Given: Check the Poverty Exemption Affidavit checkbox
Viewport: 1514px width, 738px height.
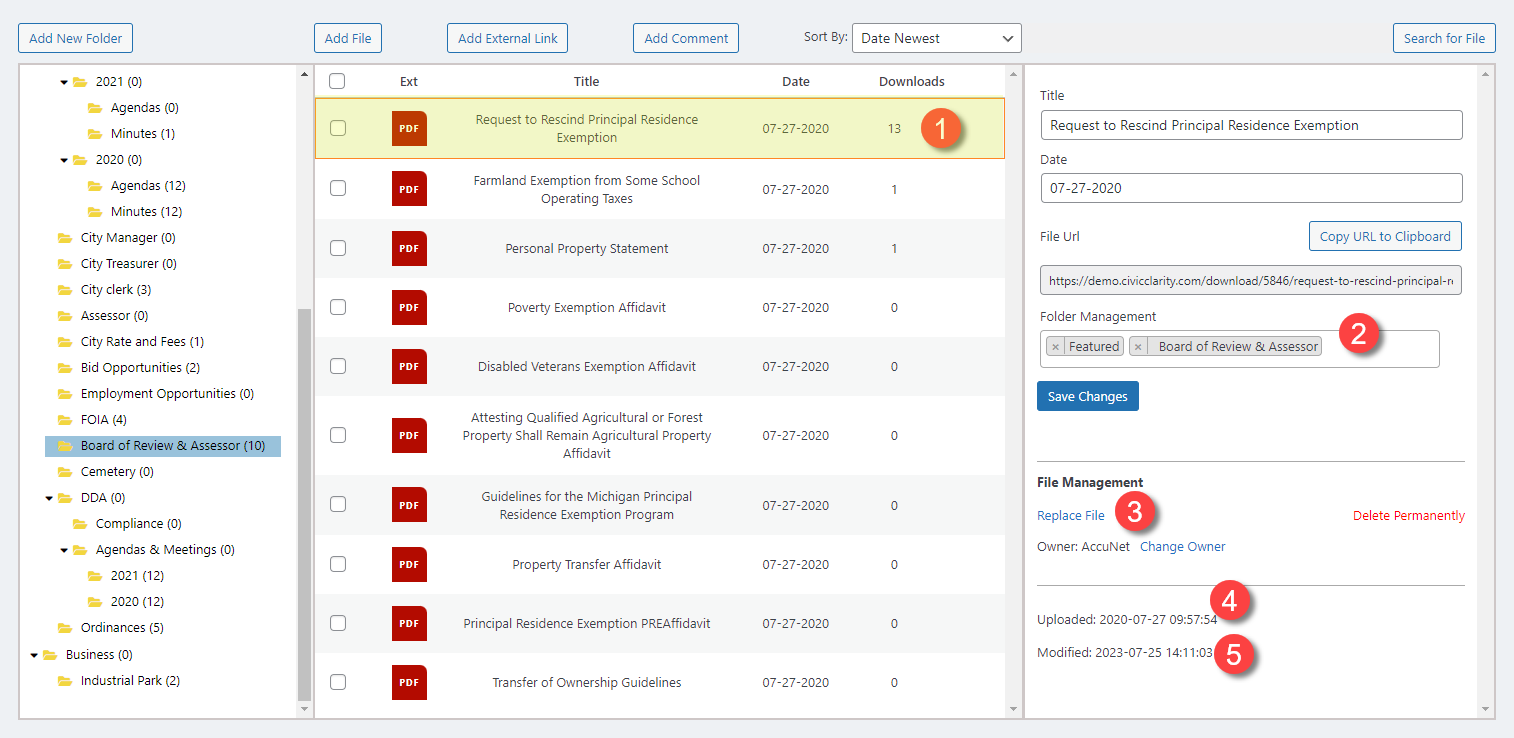Looking at the screenshot, I should (338, 307).
